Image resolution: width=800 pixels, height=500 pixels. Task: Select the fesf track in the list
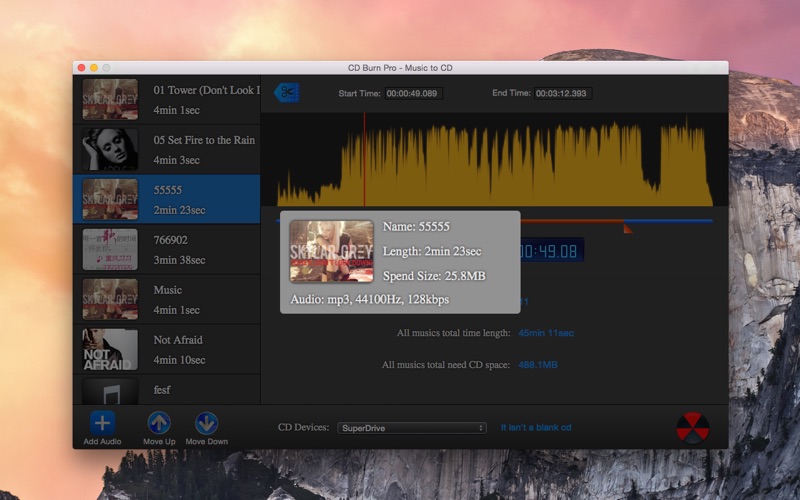click(x=167, y=390)
